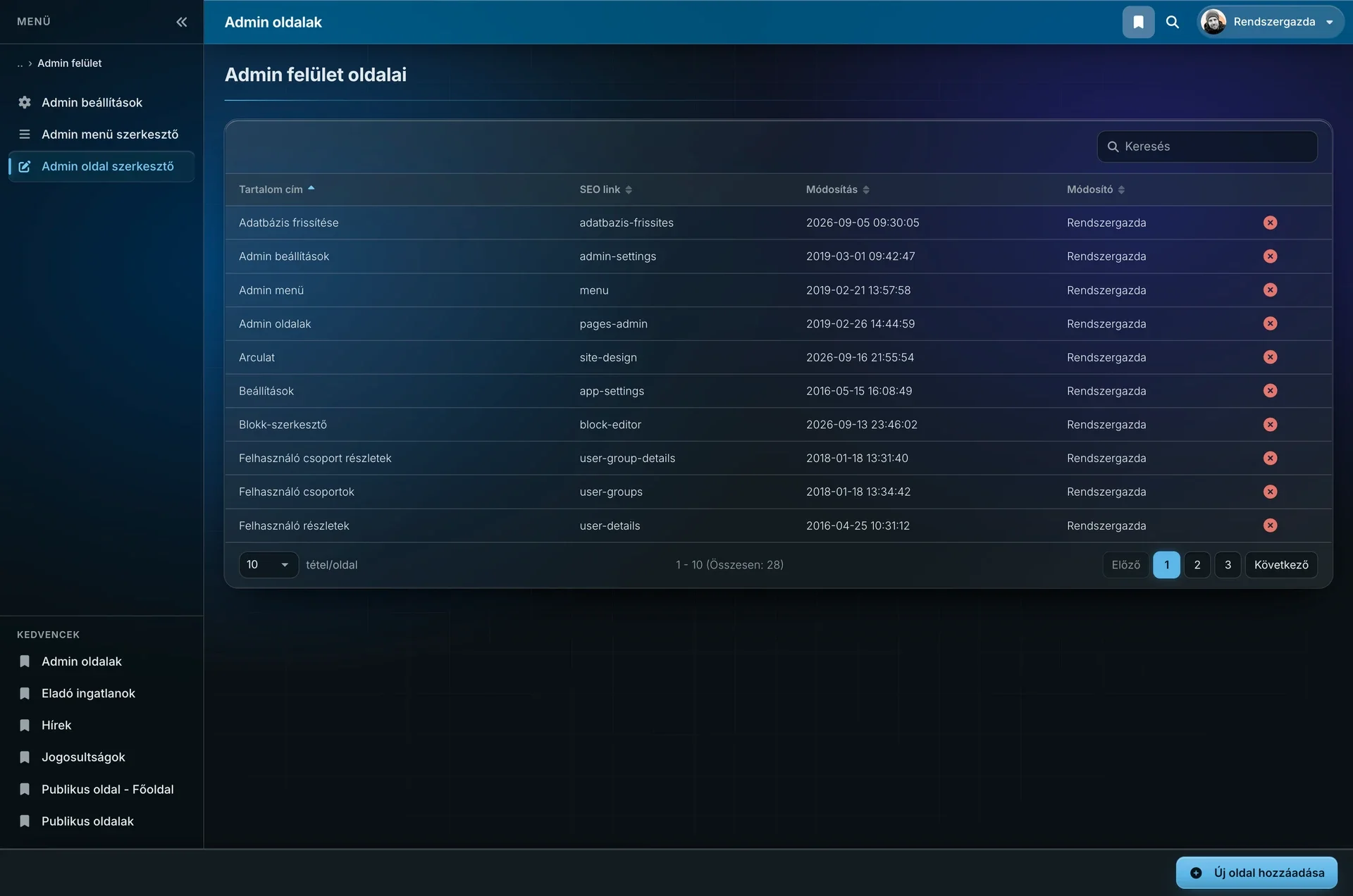This screenshot has width=1353, height=896.
Task: Click the bookmark icon in the top bar
Action: (1138, 22)
